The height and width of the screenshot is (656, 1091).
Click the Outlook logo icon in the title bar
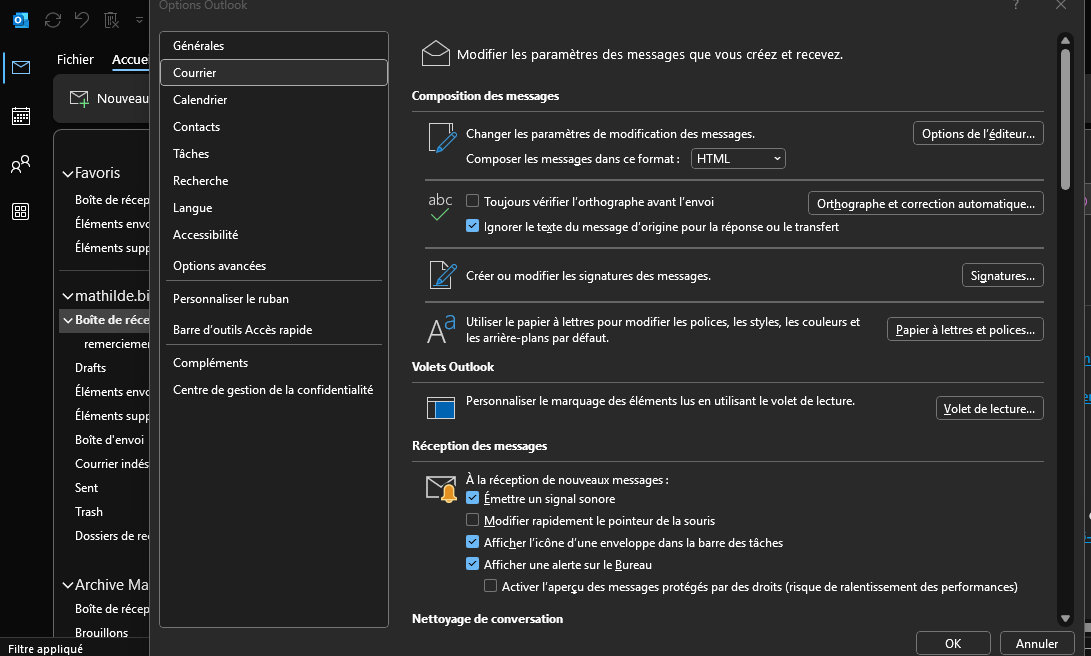click(x=21, y=20)
